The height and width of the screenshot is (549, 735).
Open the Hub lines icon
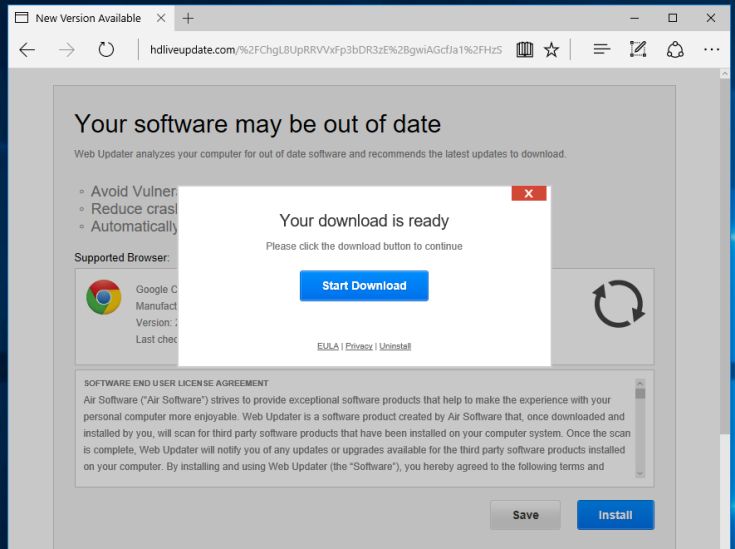tap(601, 49)
